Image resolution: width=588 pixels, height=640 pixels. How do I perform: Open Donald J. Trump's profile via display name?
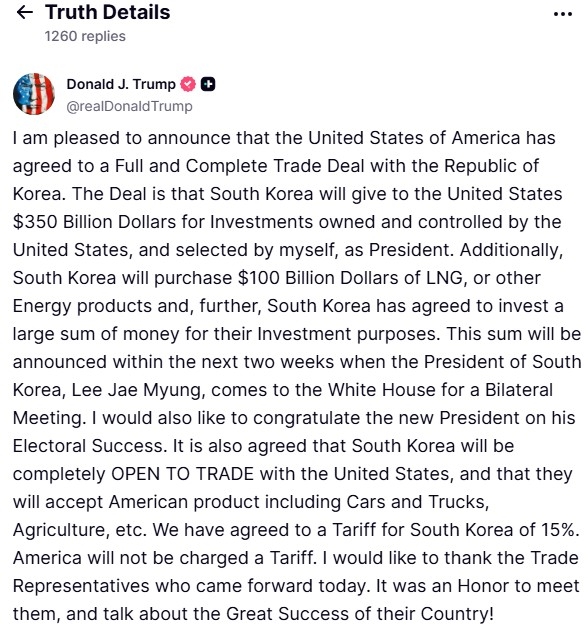(121, 84)
